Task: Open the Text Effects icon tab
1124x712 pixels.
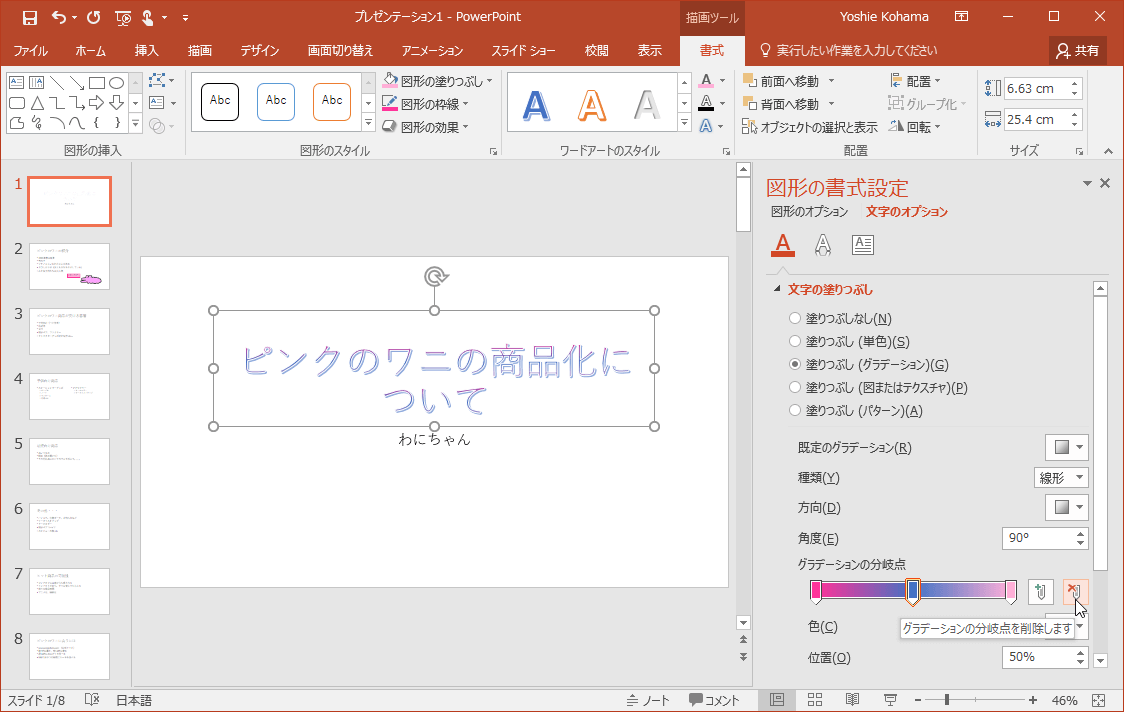Action: point(823,244)
